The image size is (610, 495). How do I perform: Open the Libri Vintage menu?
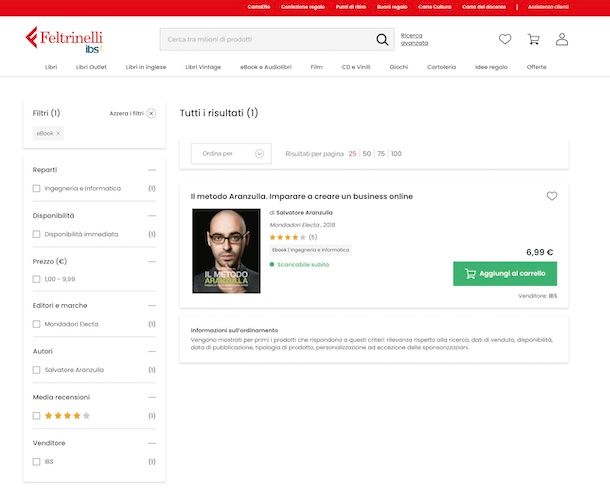click(203, 67)
